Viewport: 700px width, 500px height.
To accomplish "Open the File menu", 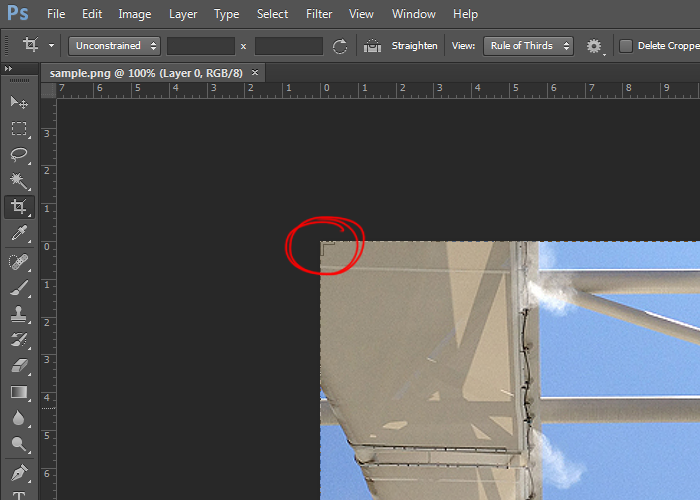I will (x=56, y=14).
